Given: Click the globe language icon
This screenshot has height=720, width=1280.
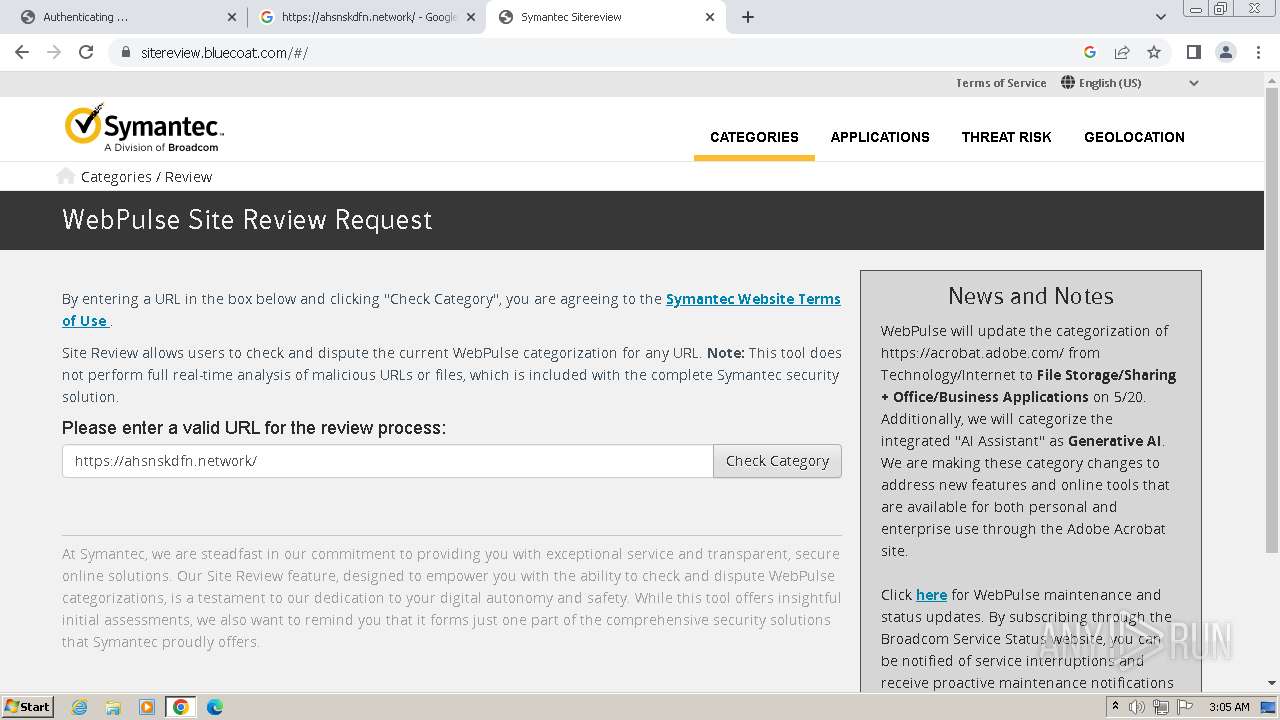Looking at the screenshot, I should 1068,83.
